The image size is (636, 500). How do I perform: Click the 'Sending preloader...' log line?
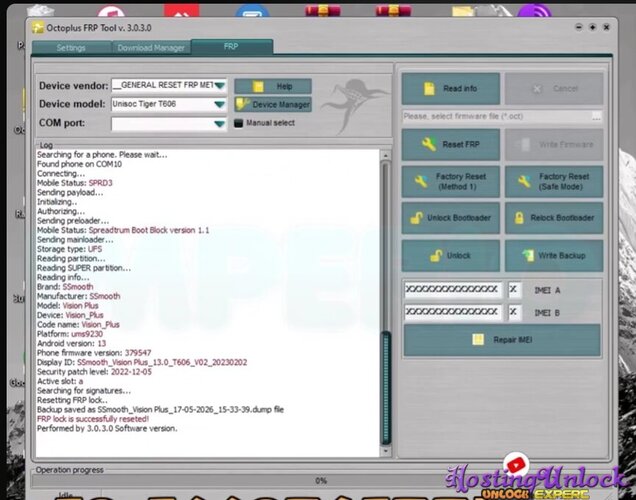tap(73, 221)
